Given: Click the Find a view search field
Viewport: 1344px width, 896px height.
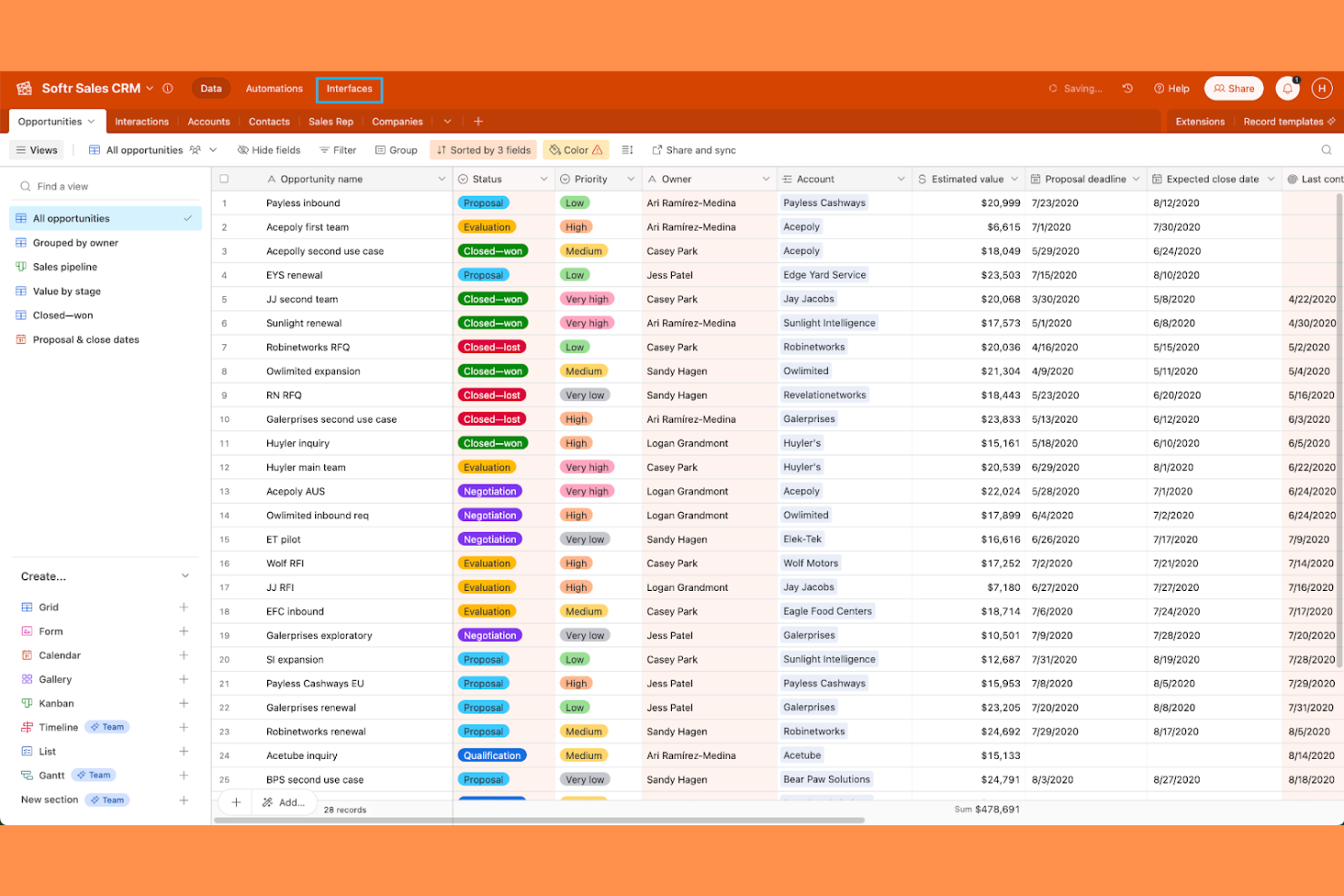Looking at the screenshot, I should [x=105, y=186].
